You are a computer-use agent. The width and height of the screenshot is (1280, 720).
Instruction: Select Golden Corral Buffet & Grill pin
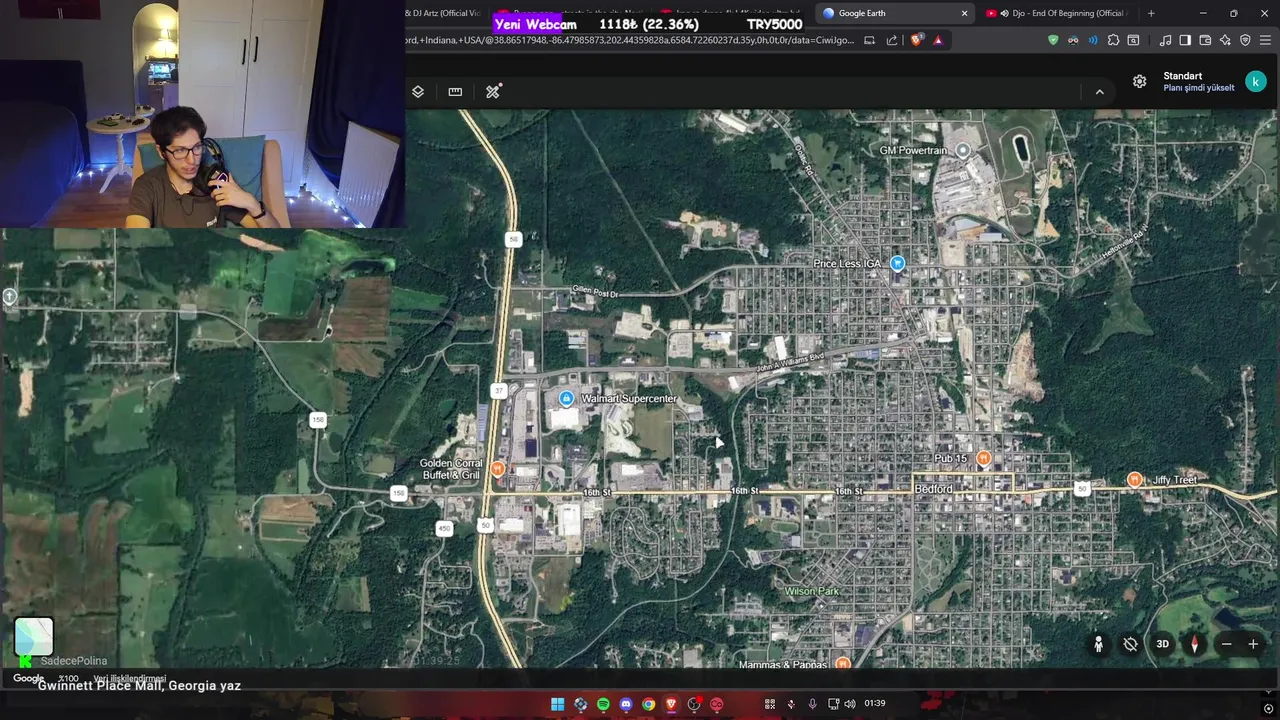(498, 468)
